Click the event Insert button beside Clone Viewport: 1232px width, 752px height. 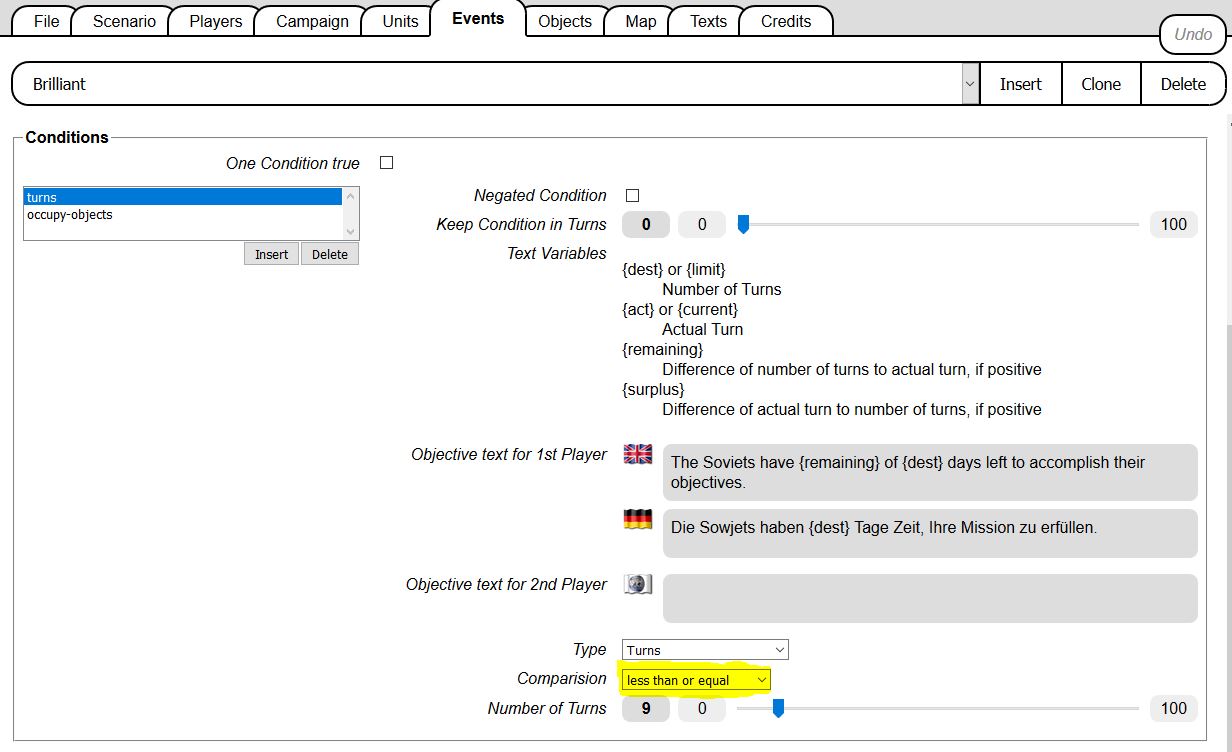[1020, 85]
